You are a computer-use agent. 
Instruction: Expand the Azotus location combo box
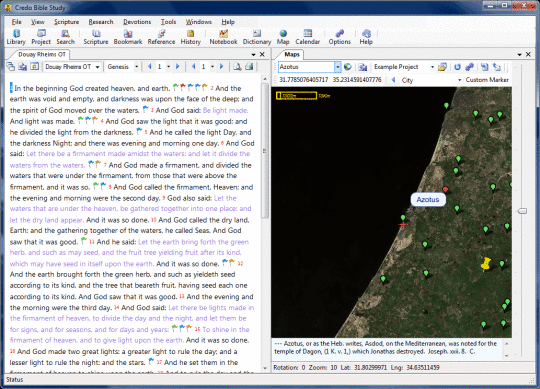click(338, 67)
